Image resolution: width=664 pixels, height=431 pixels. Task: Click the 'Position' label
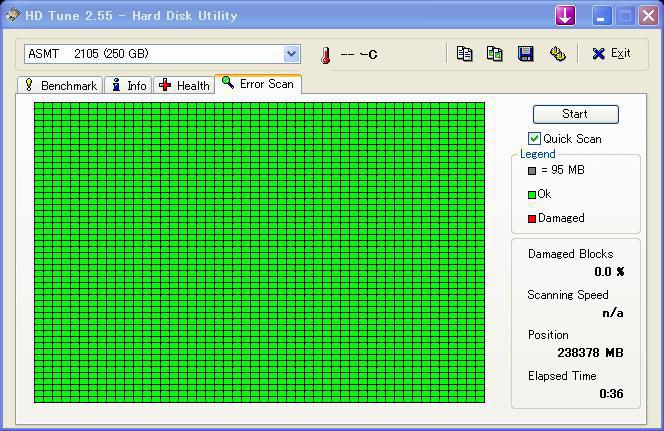tap(548, 335)
